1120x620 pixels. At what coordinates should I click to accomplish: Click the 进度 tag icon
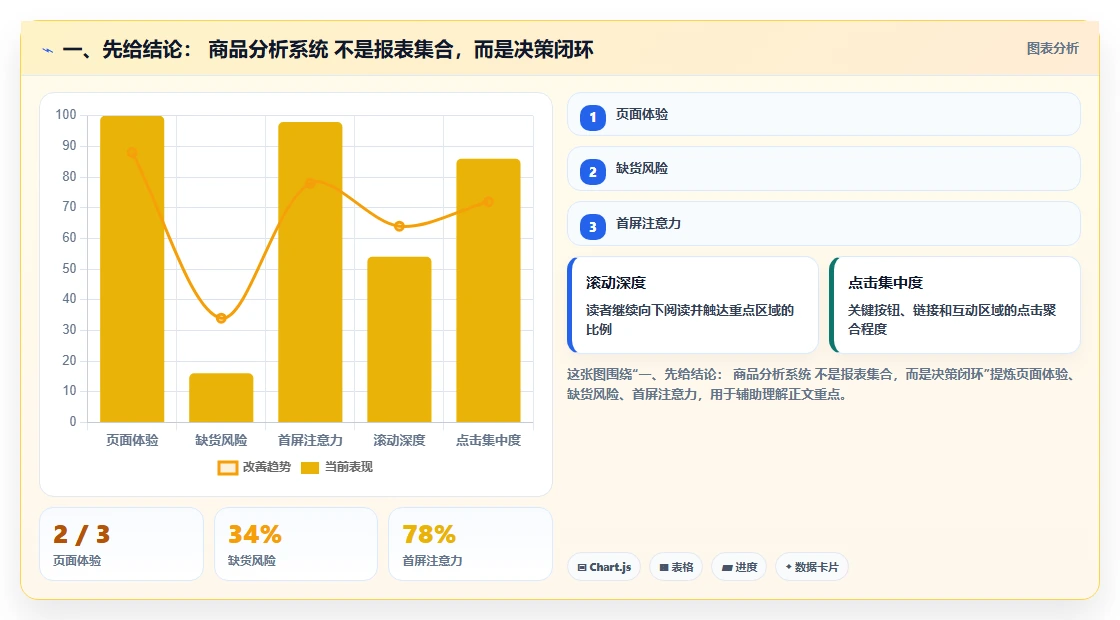point(727,567)
